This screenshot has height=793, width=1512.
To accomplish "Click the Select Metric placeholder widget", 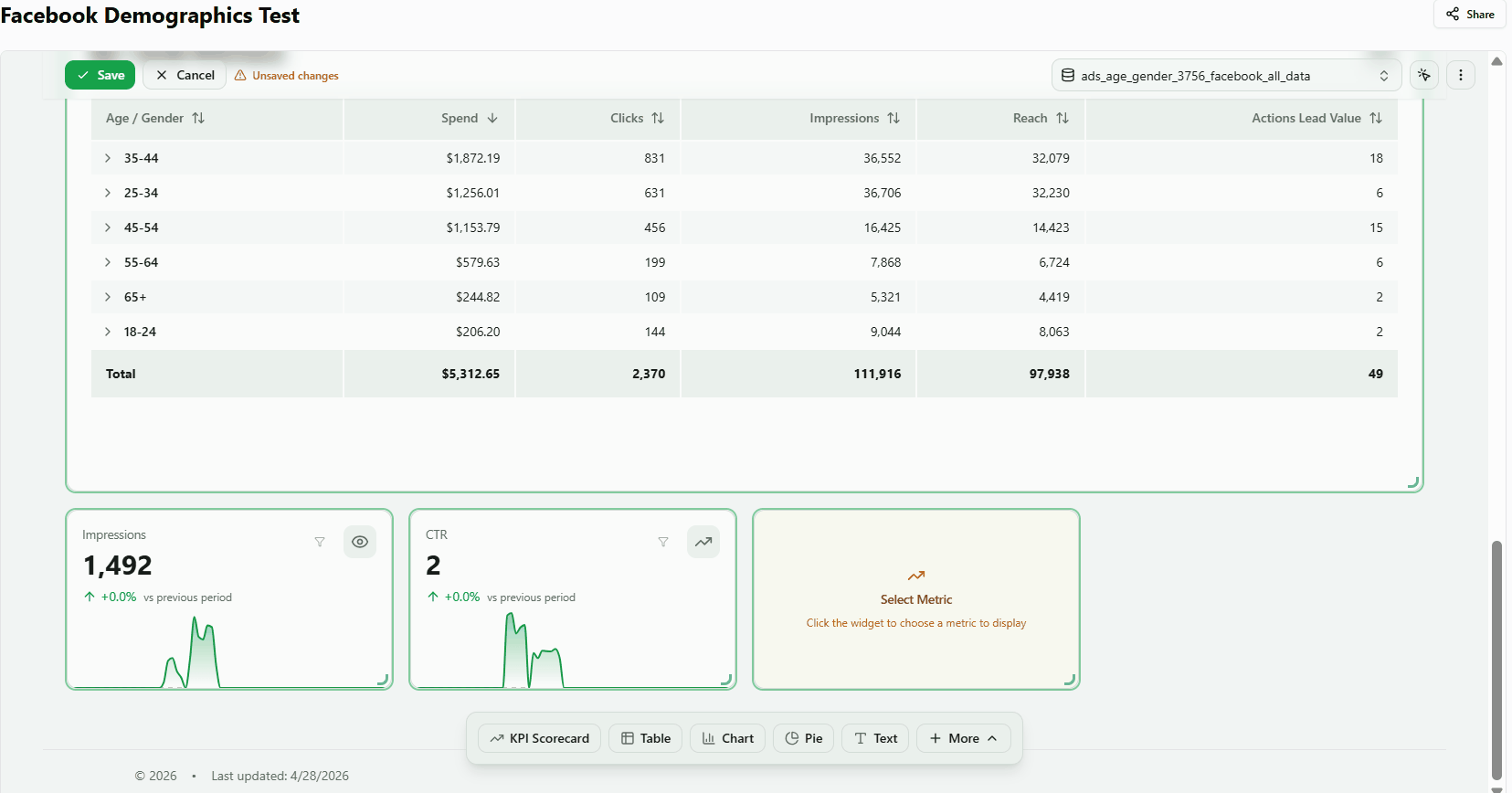I will 916,599.
